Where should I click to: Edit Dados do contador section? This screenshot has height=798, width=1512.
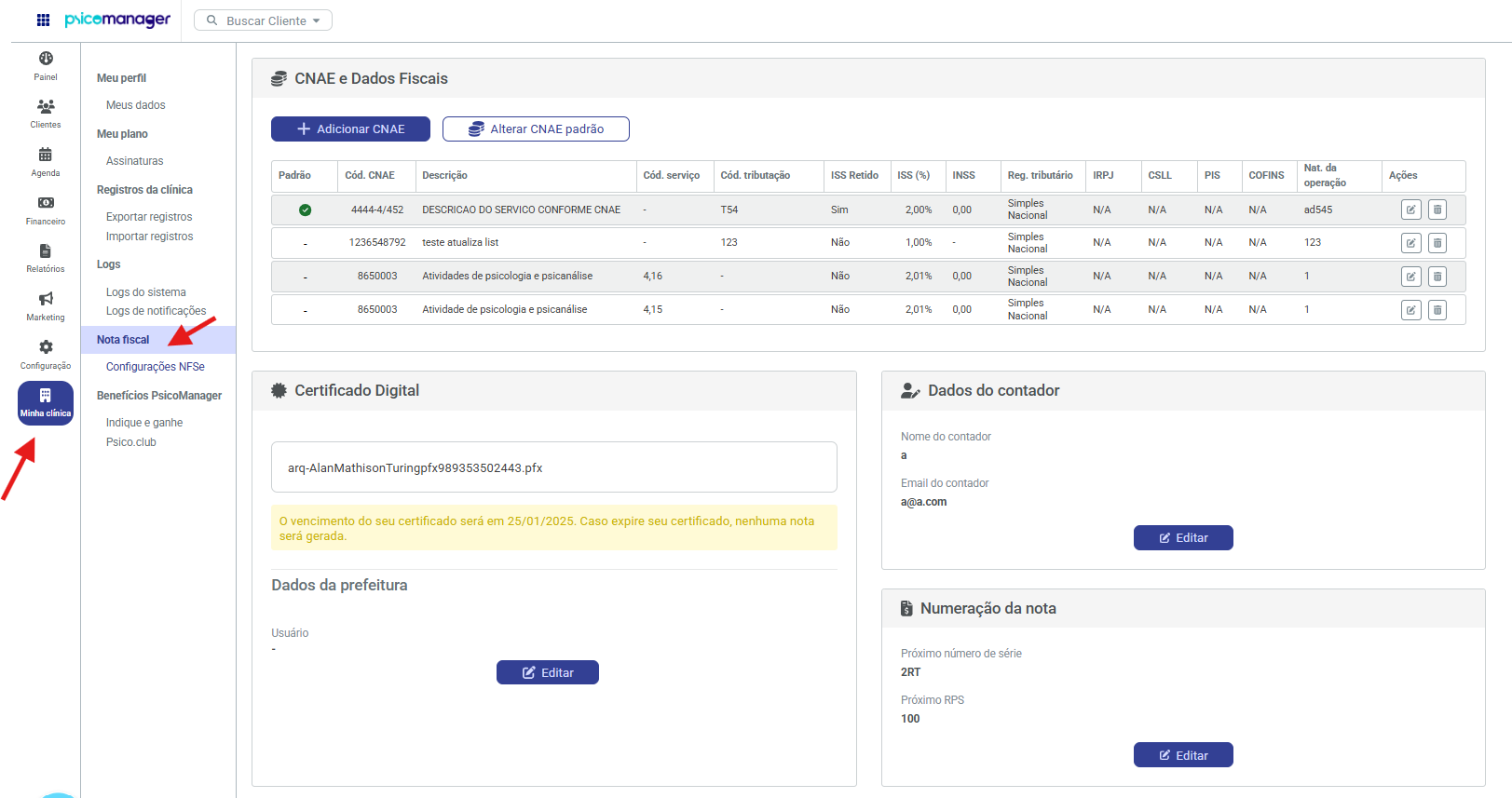1182,538
